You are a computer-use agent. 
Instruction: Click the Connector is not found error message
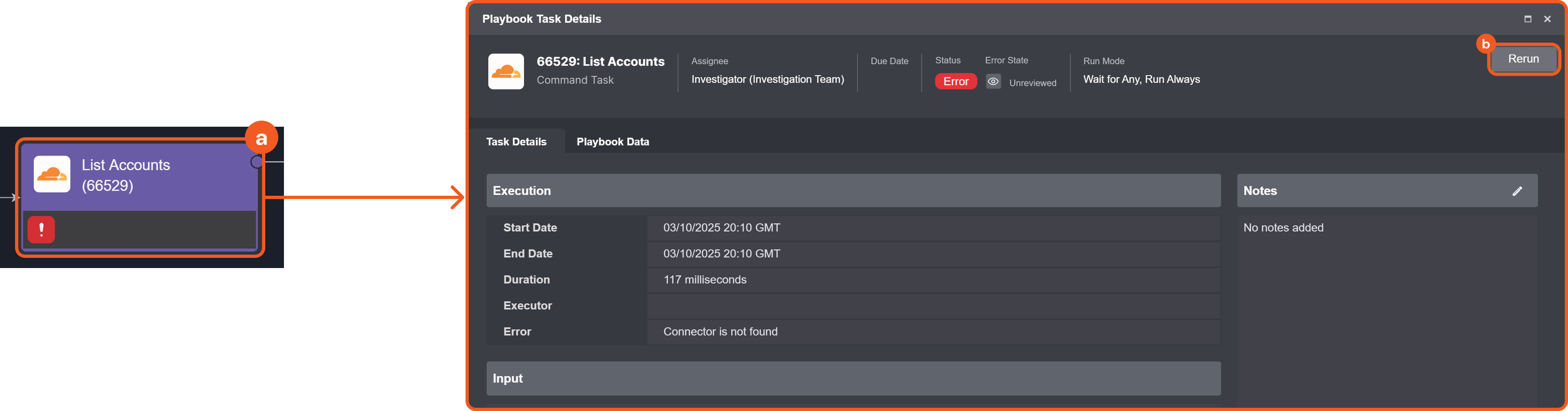coord(720,332)
